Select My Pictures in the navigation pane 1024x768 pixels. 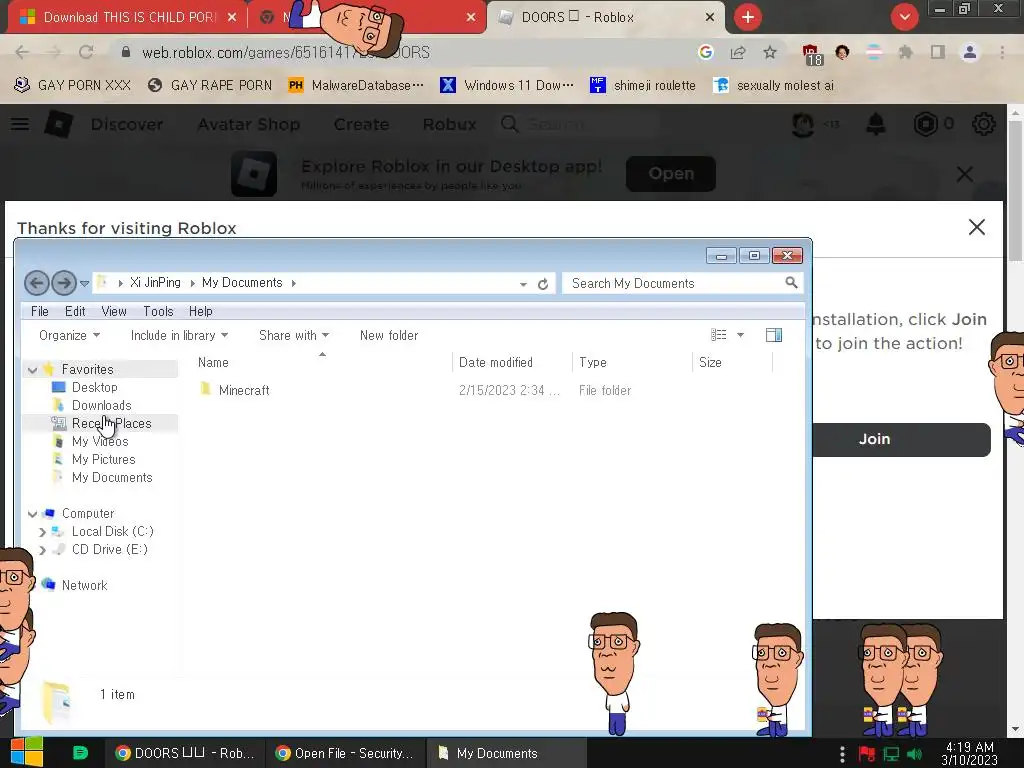103,460
